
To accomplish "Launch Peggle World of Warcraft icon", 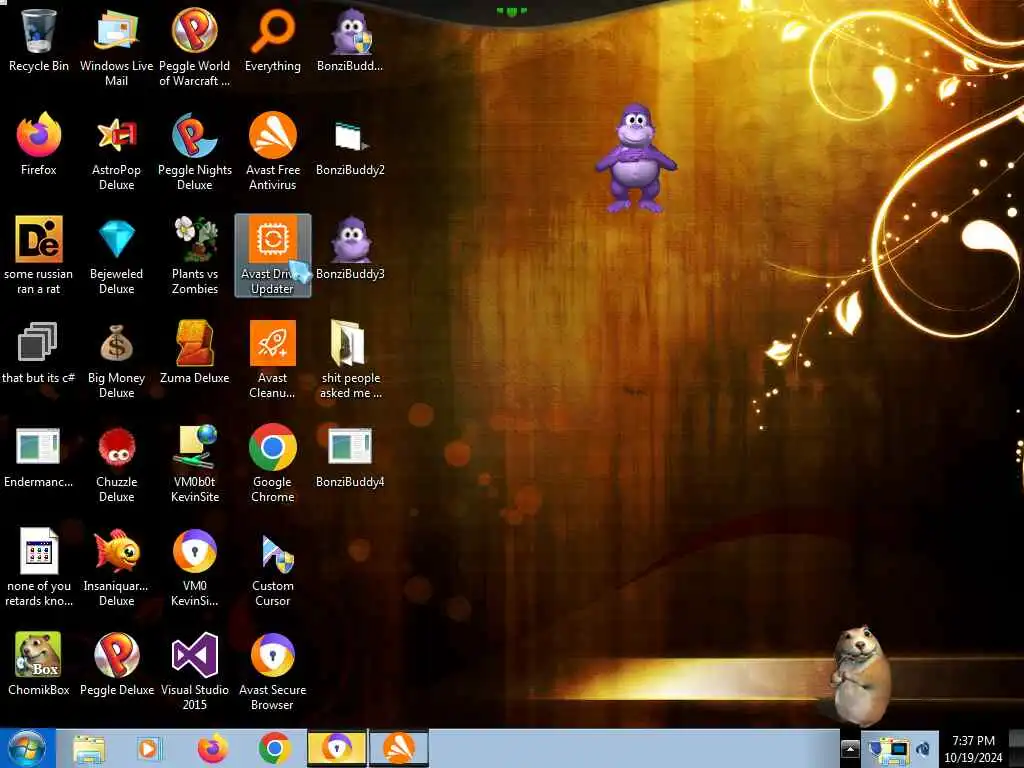I will pos(195,46).
